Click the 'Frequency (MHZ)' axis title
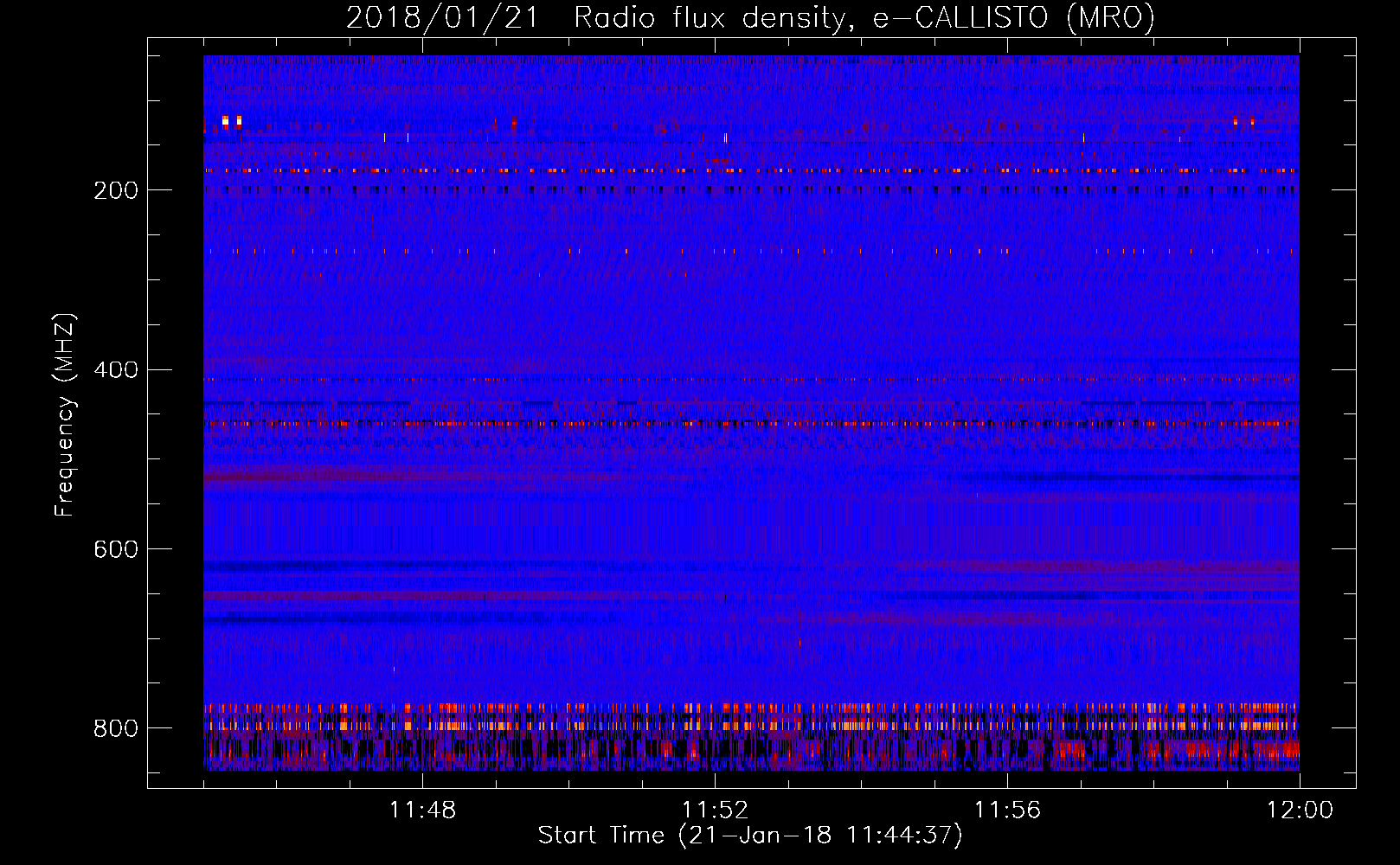The height and width of the screenshot is (865, 1400). pos(65,414)
